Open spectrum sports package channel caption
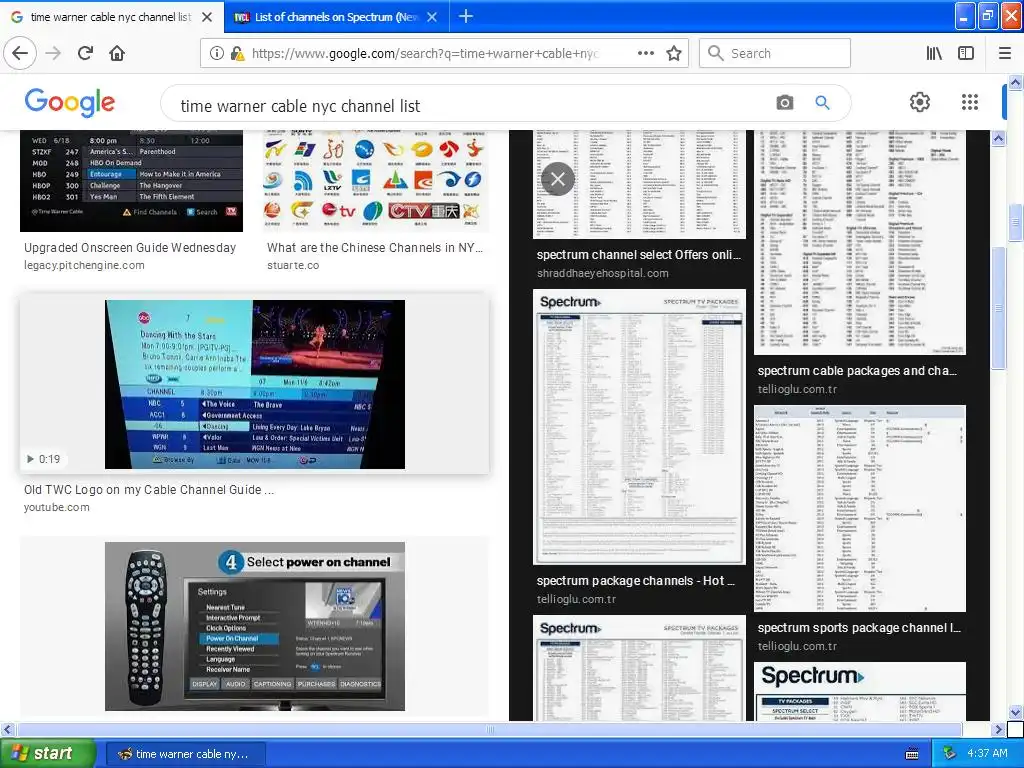This screenshot has width=1024, height=768. pyautogui.click(x=859, y=628)
